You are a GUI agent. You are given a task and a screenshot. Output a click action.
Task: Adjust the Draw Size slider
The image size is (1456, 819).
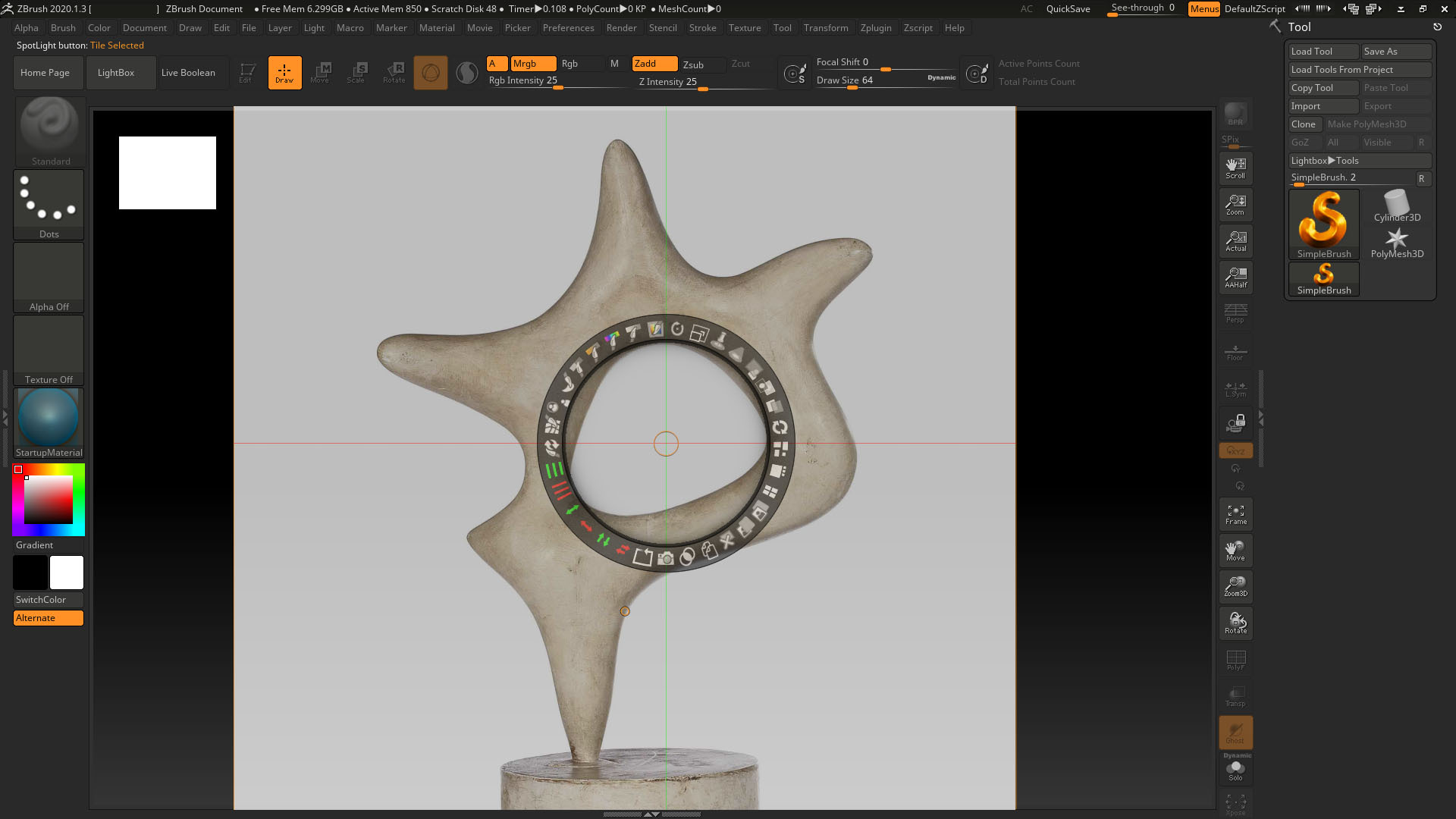(885, 80)
